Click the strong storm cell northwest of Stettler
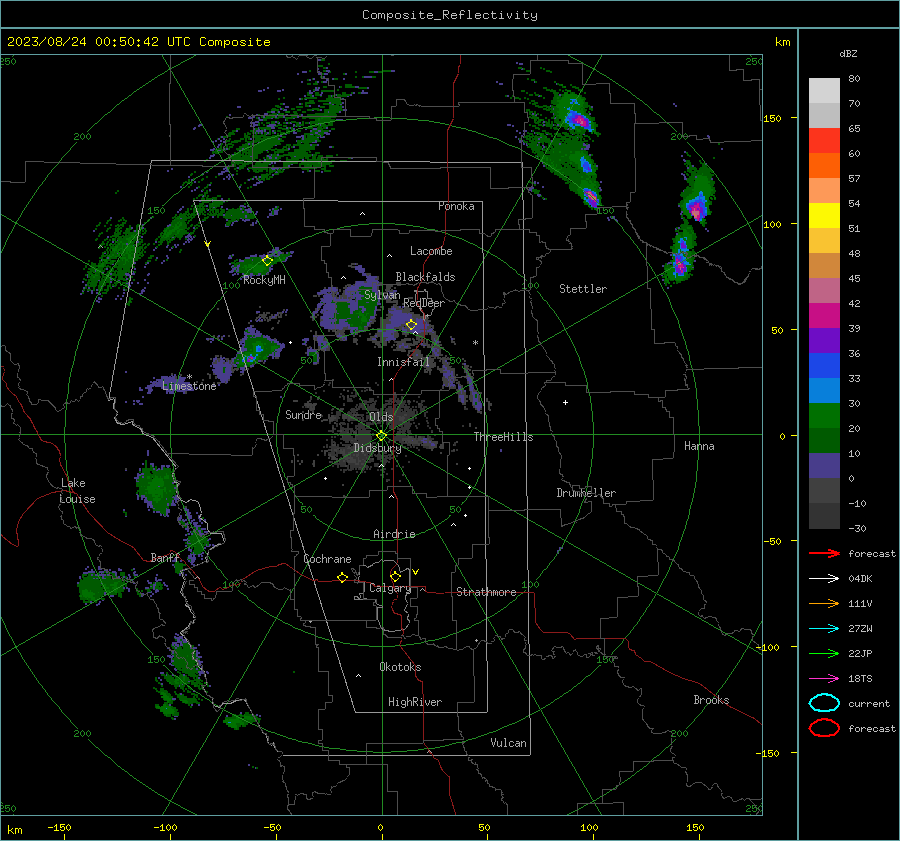 (x=578, y=119)
